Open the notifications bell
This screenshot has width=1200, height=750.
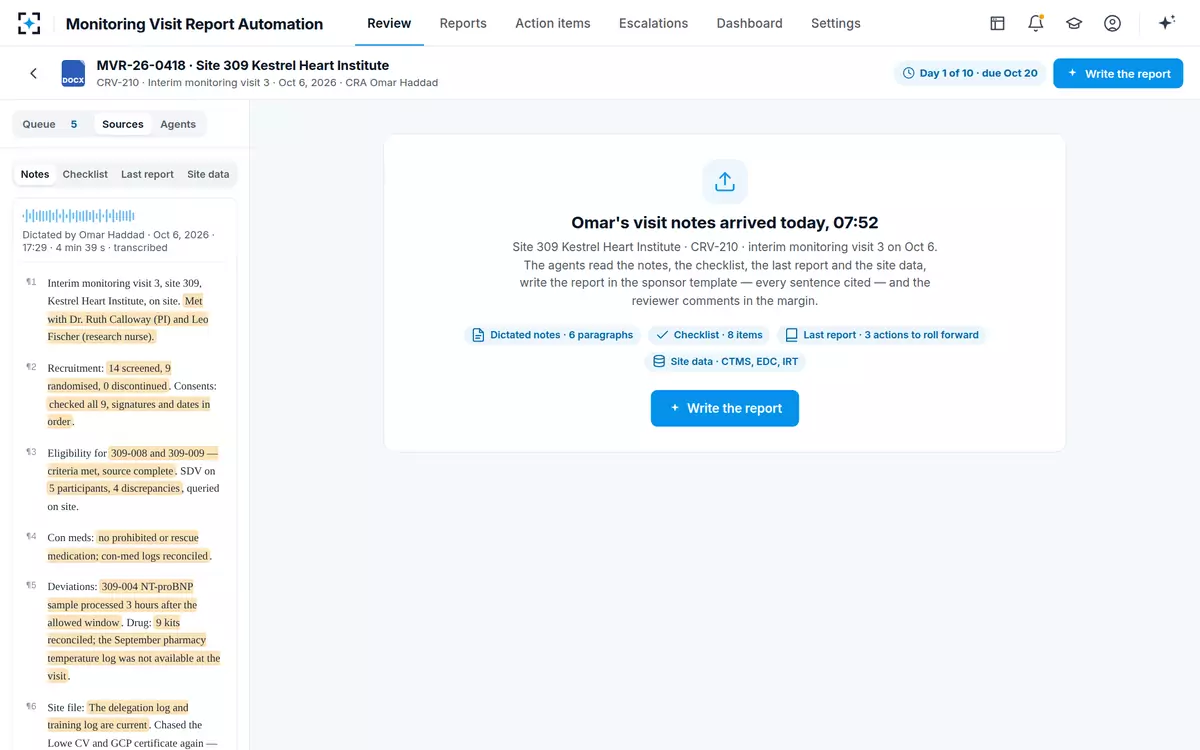1036,23
